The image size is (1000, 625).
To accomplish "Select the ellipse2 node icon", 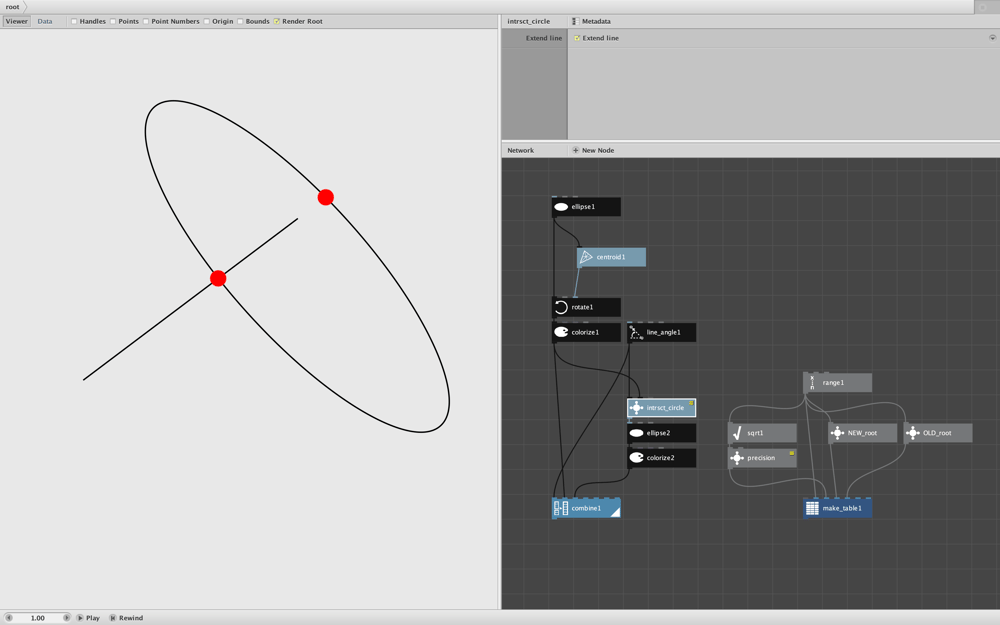I will [x=636, y=433].
